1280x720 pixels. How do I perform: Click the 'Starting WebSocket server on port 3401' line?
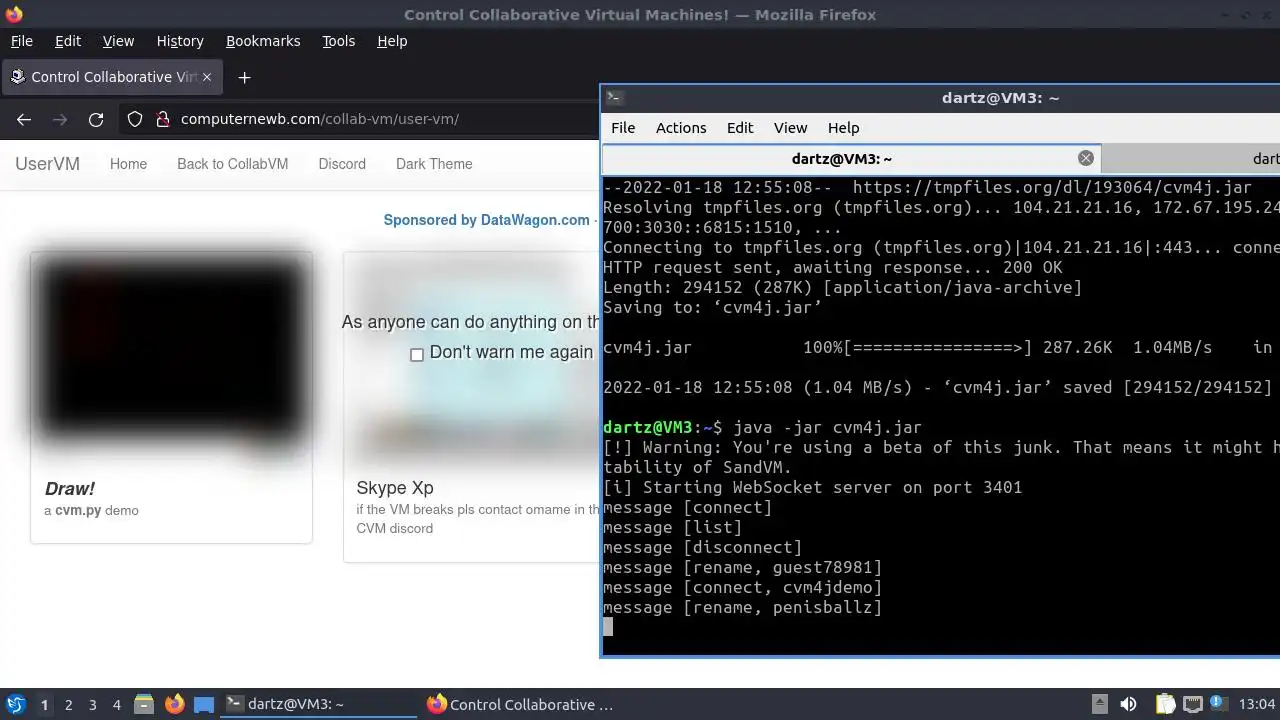click(x=813, y=487)
